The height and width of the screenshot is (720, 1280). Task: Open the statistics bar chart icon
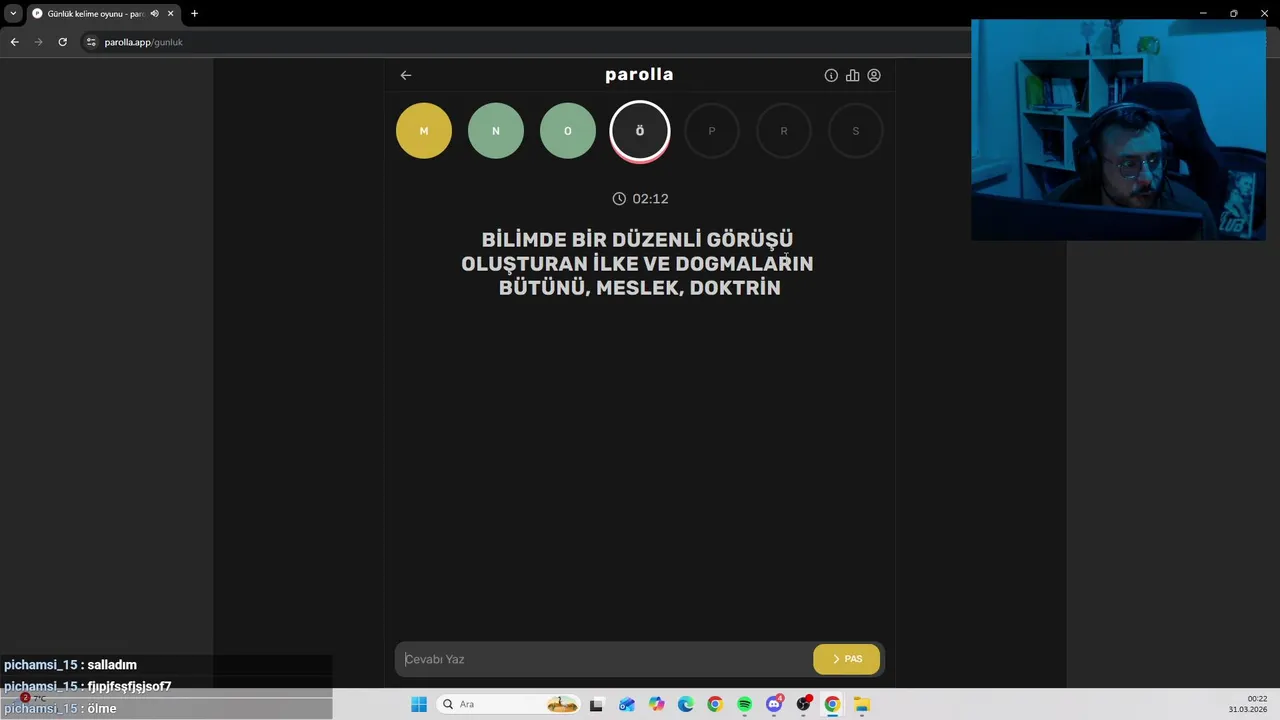[x=852, y=75]
